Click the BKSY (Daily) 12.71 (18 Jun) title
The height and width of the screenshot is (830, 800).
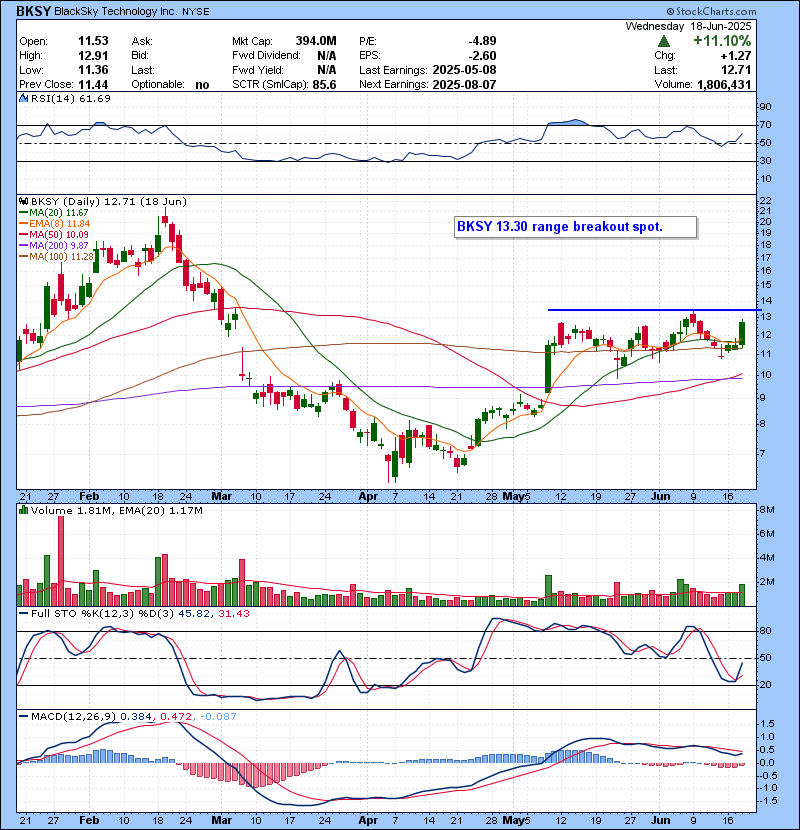tap(109, 201)
